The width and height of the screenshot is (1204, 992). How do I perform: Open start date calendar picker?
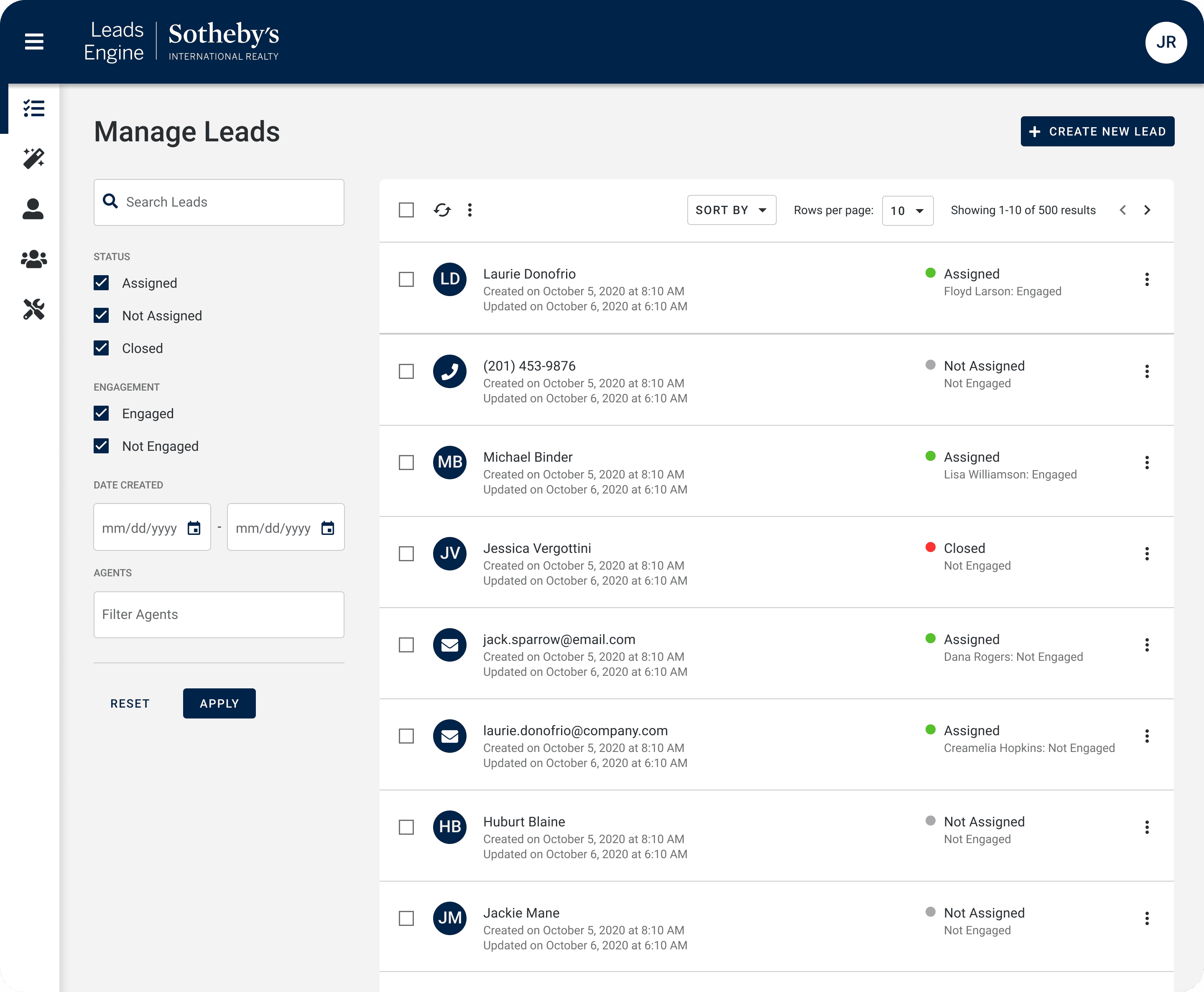(194, 528)
